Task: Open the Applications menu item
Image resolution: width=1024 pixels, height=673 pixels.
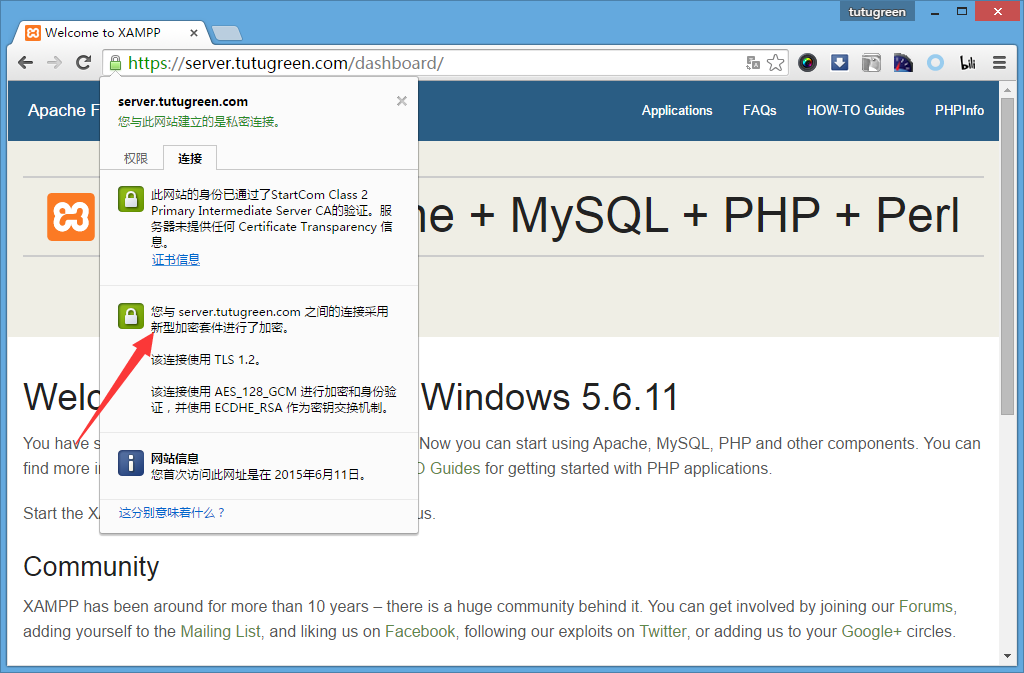Action: coord(677,110)
